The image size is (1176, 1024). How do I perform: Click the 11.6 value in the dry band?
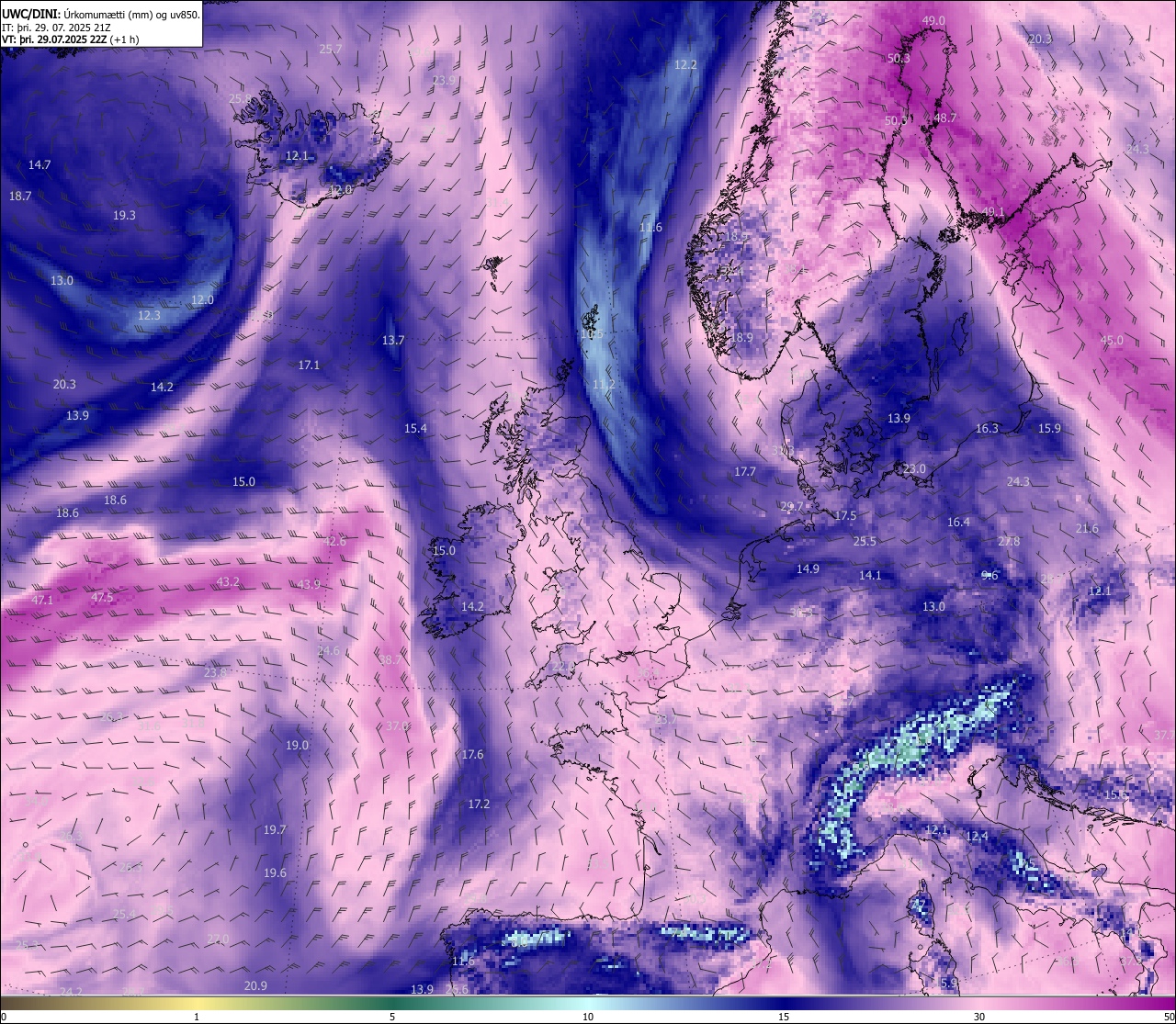coord(650,228)
